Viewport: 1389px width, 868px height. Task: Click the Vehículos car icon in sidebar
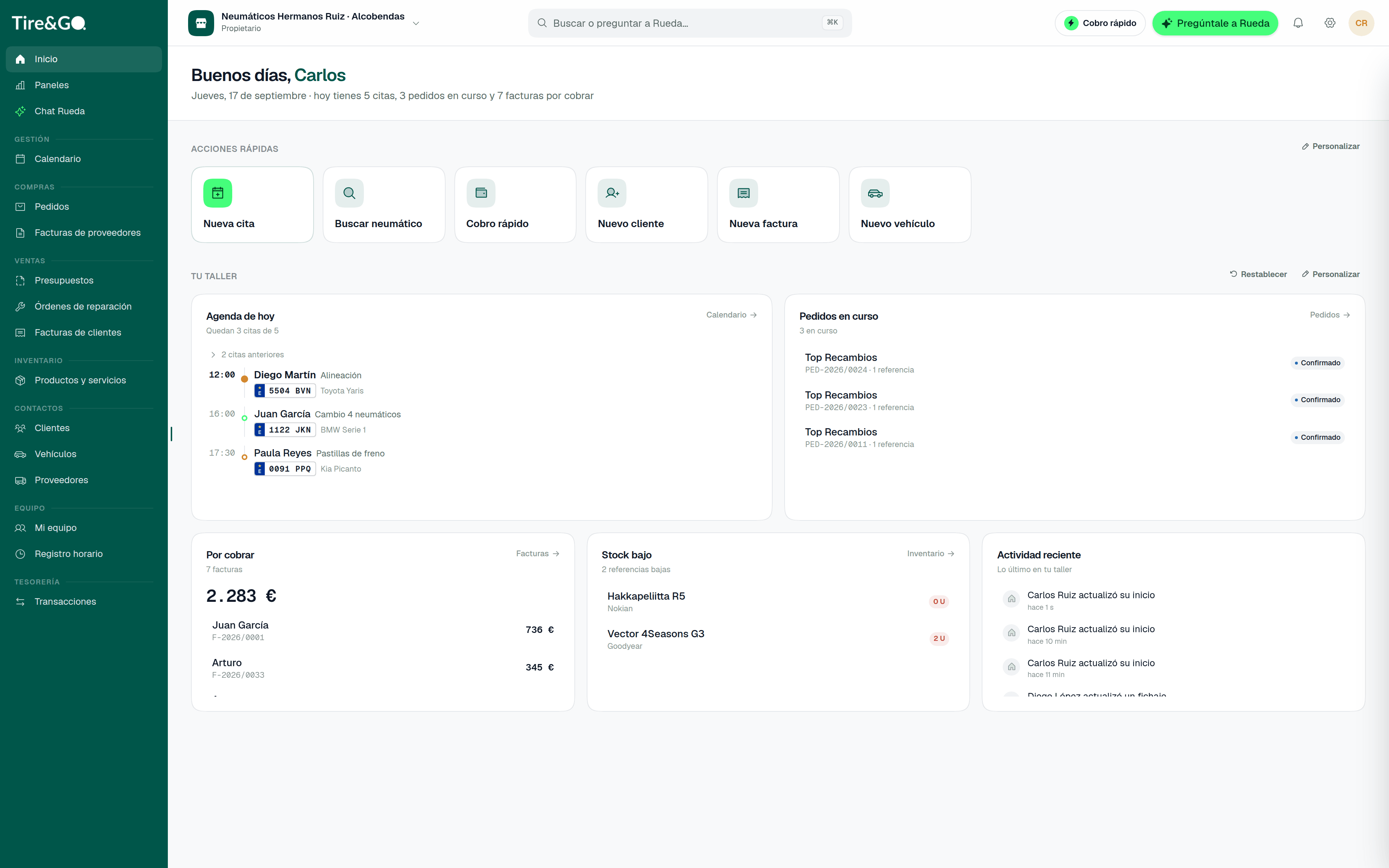coord(21,454)
